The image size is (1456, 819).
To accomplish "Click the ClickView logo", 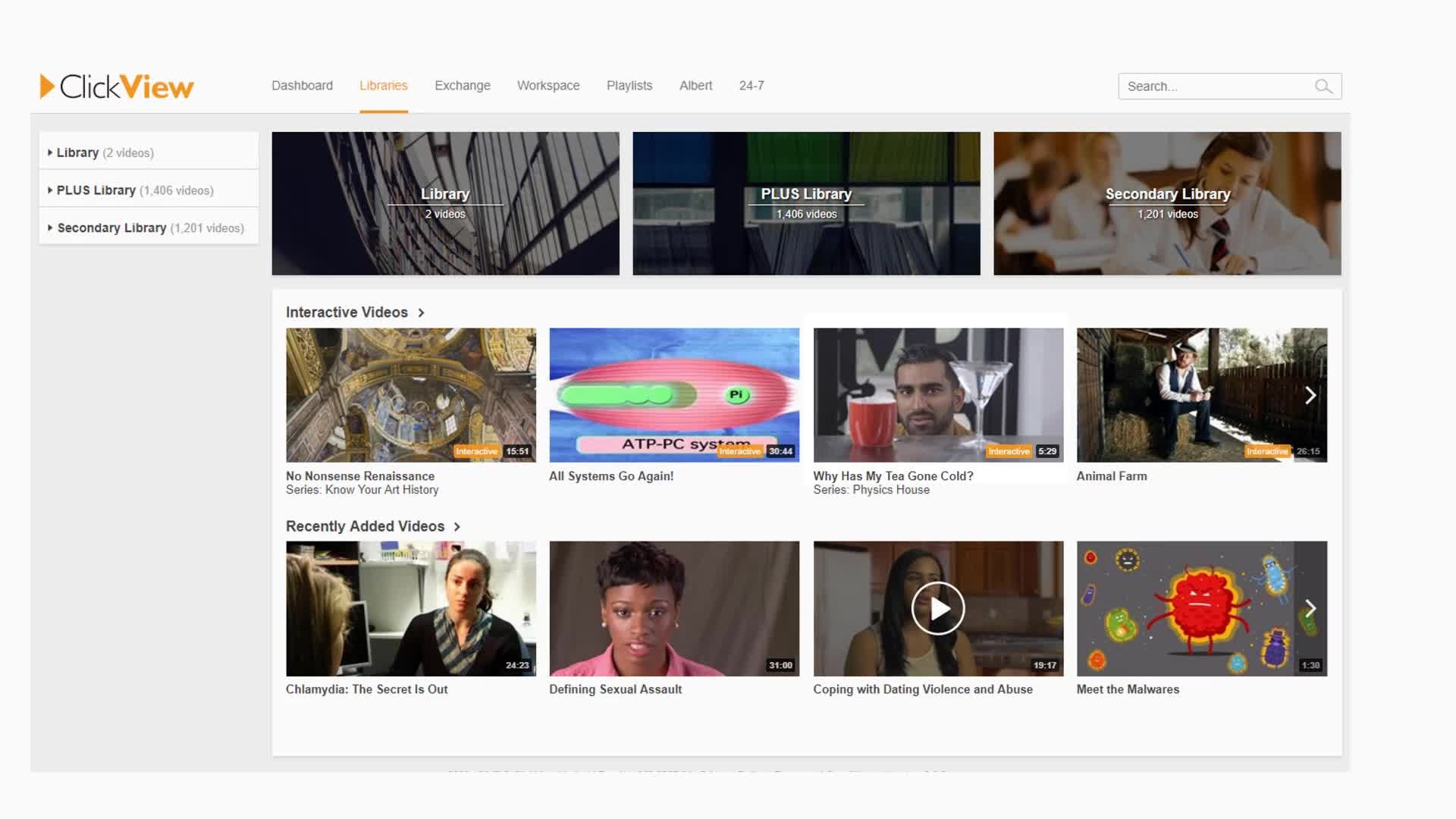I will [x=115, y=86].
